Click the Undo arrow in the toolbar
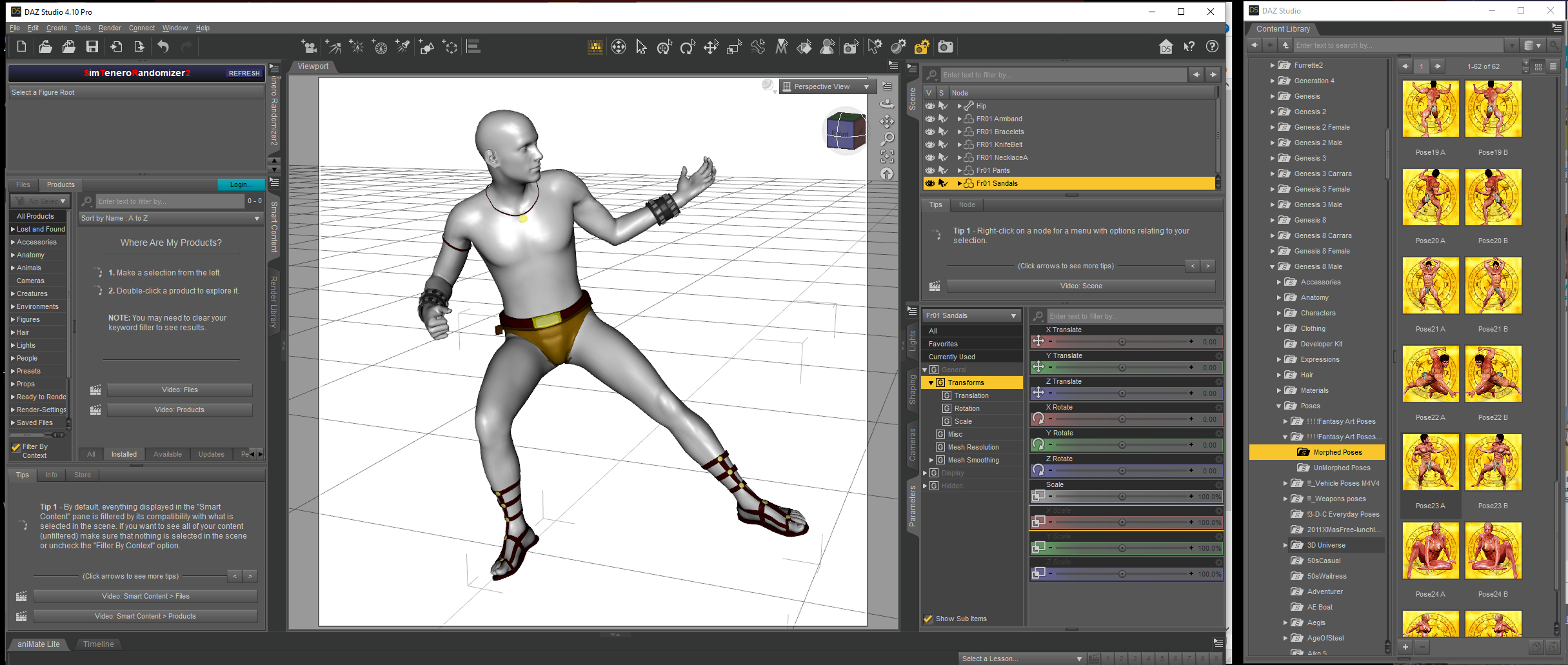Viewport: 1568px width, 665px height. (163, 46)
